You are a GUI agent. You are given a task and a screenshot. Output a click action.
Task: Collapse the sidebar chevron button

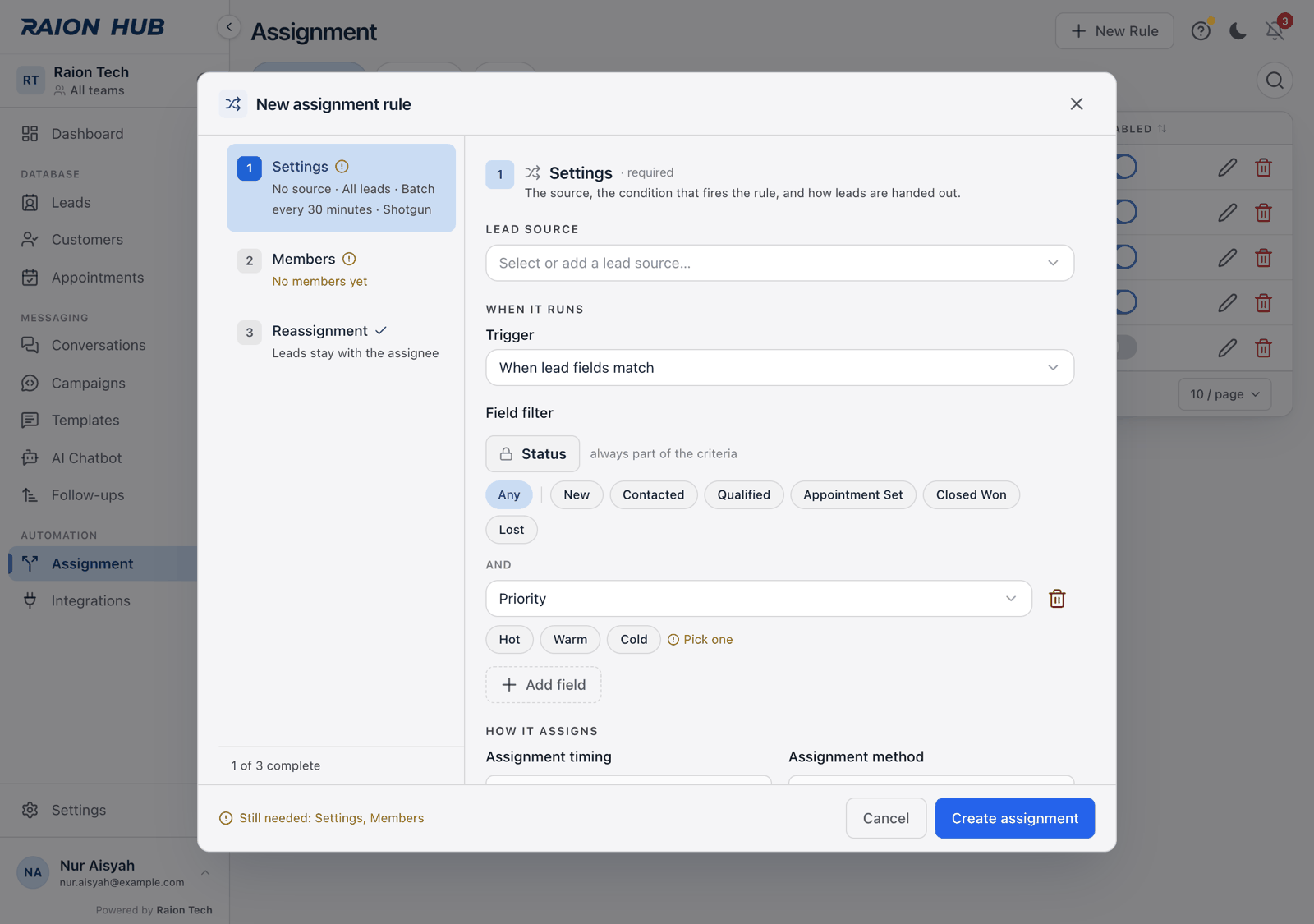229,27
